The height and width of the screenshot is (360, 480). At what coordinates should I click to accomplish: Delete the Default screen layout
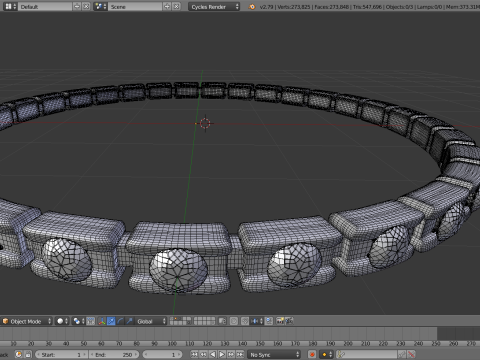(86, 6)
